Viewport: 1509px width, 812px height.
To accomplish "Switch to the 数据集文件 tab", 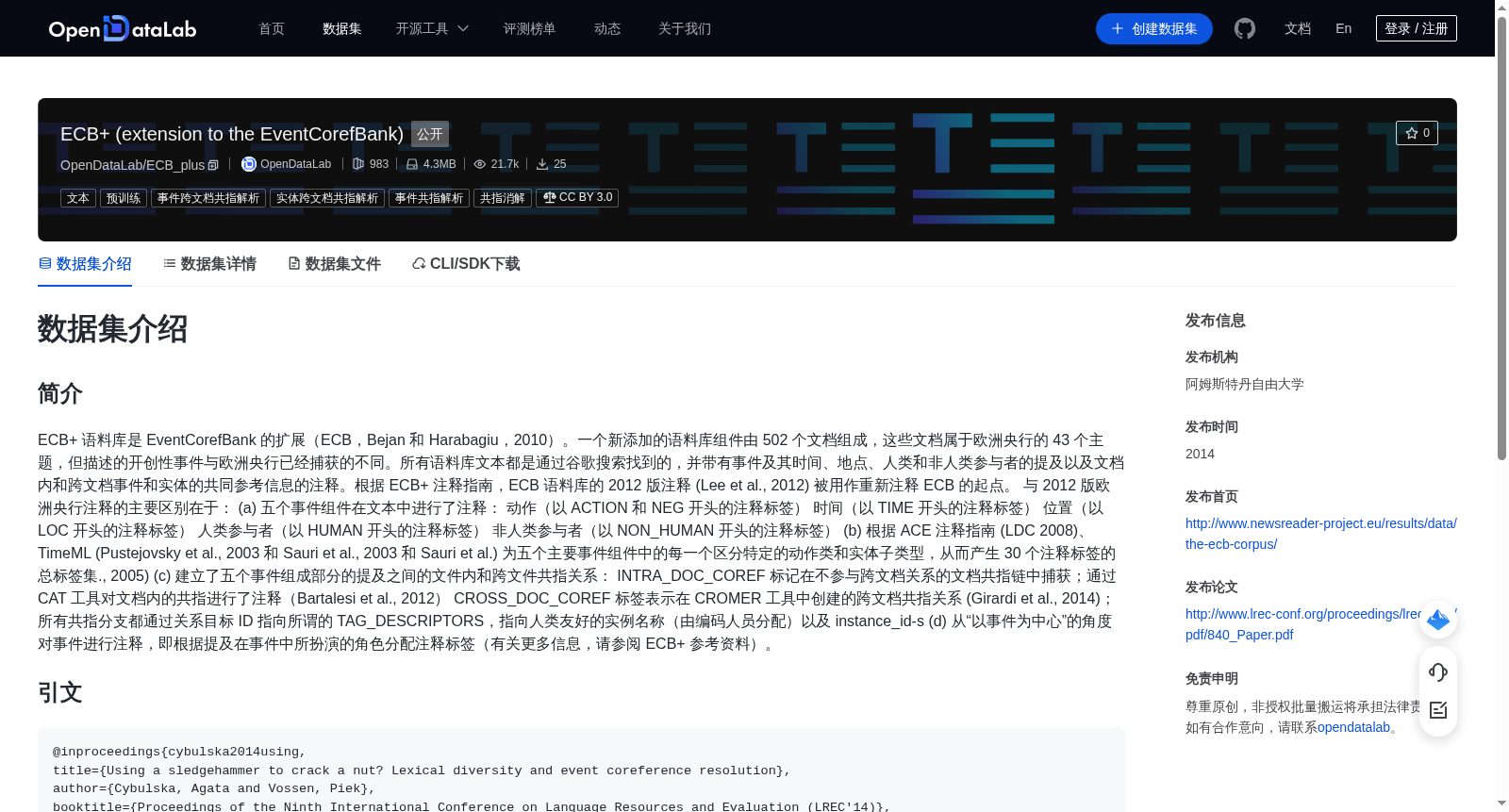I will click(334, 264).
